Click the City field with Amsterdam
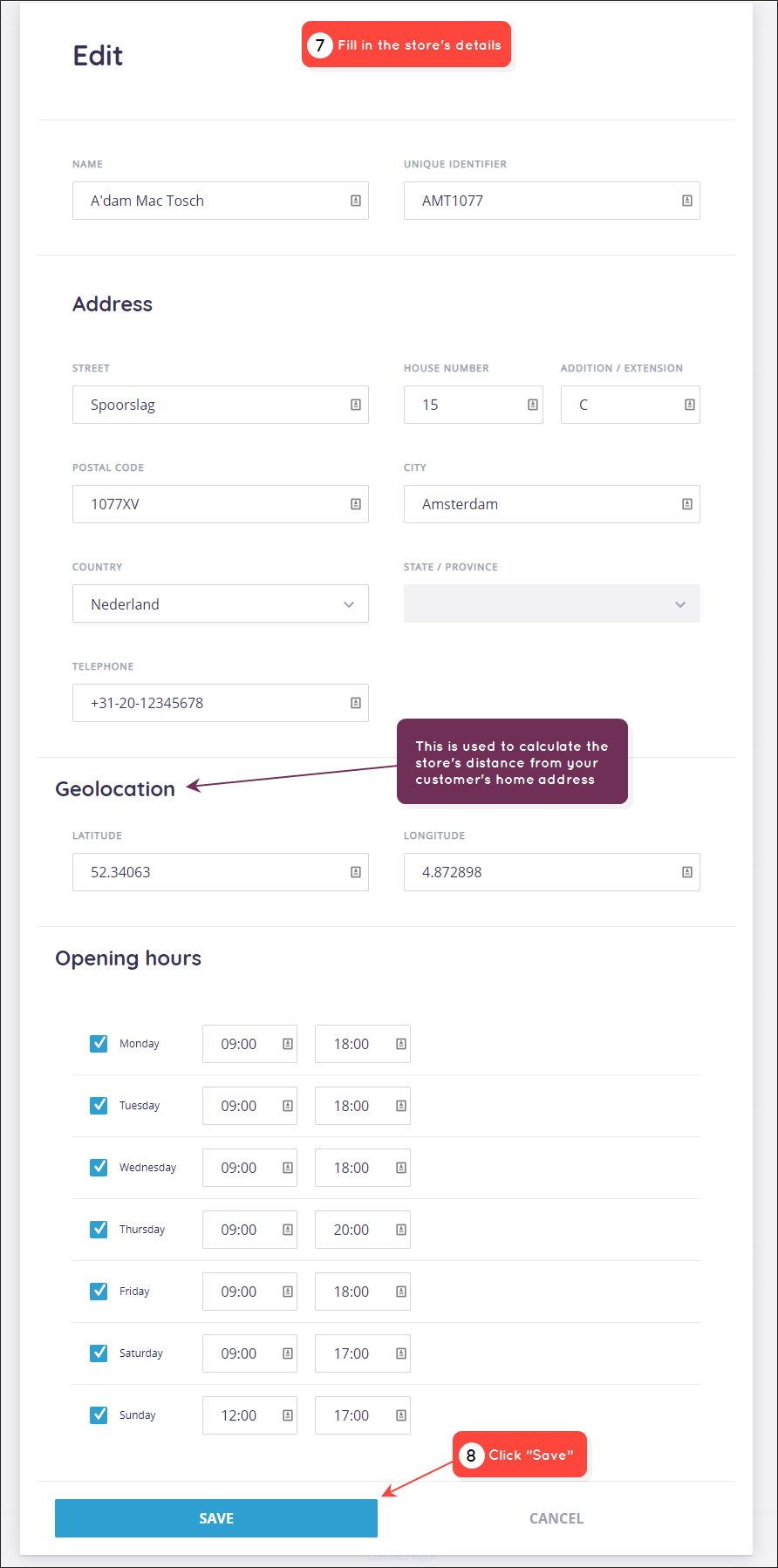Screen dimensions: 778x1568 [x=552, y=504]
